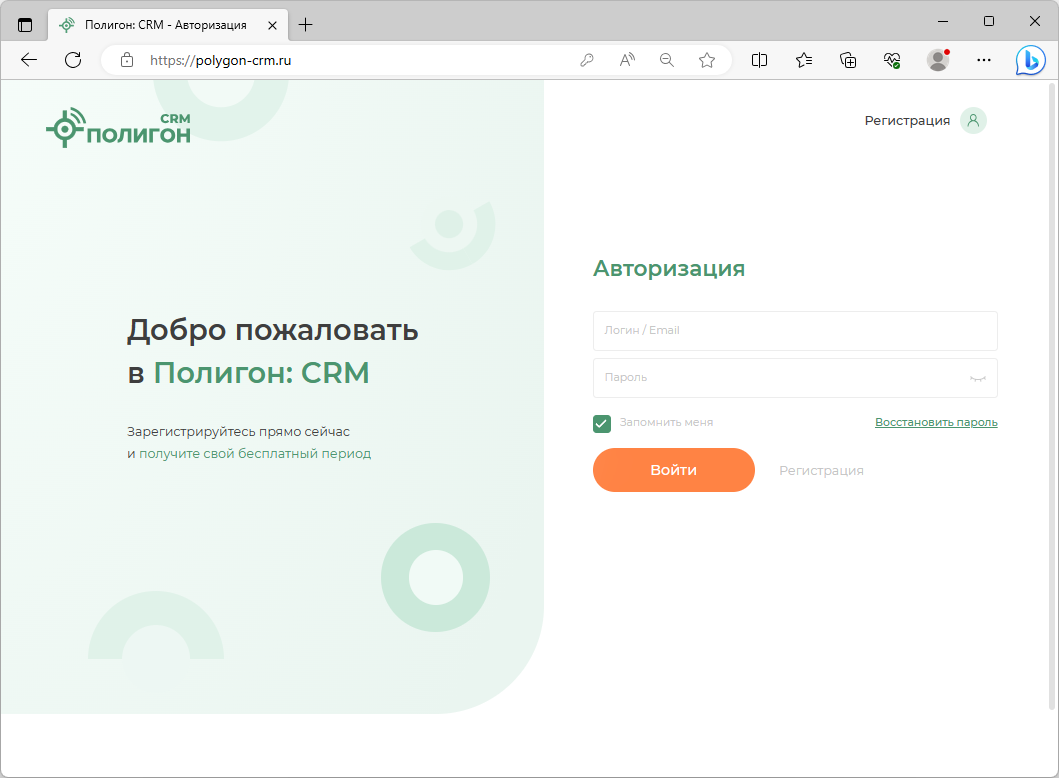Screen dimensions: 1059x778
Task: Open Browser essentials heart icon
Action: point(892,60)
